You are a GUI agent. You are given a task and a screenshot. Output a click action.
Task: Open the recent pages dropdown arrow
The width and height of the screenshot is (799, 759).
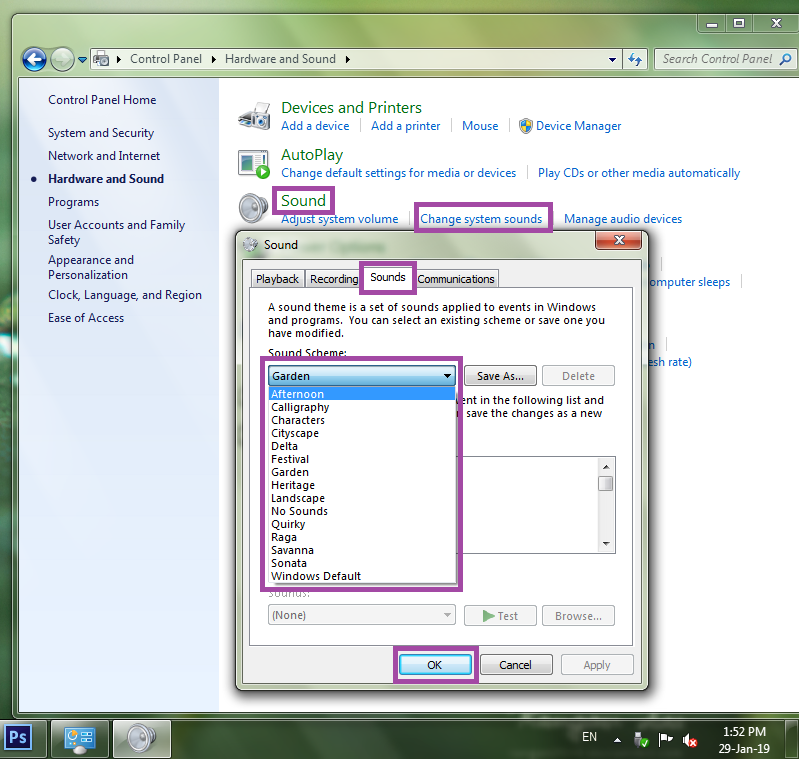(82, 60)
